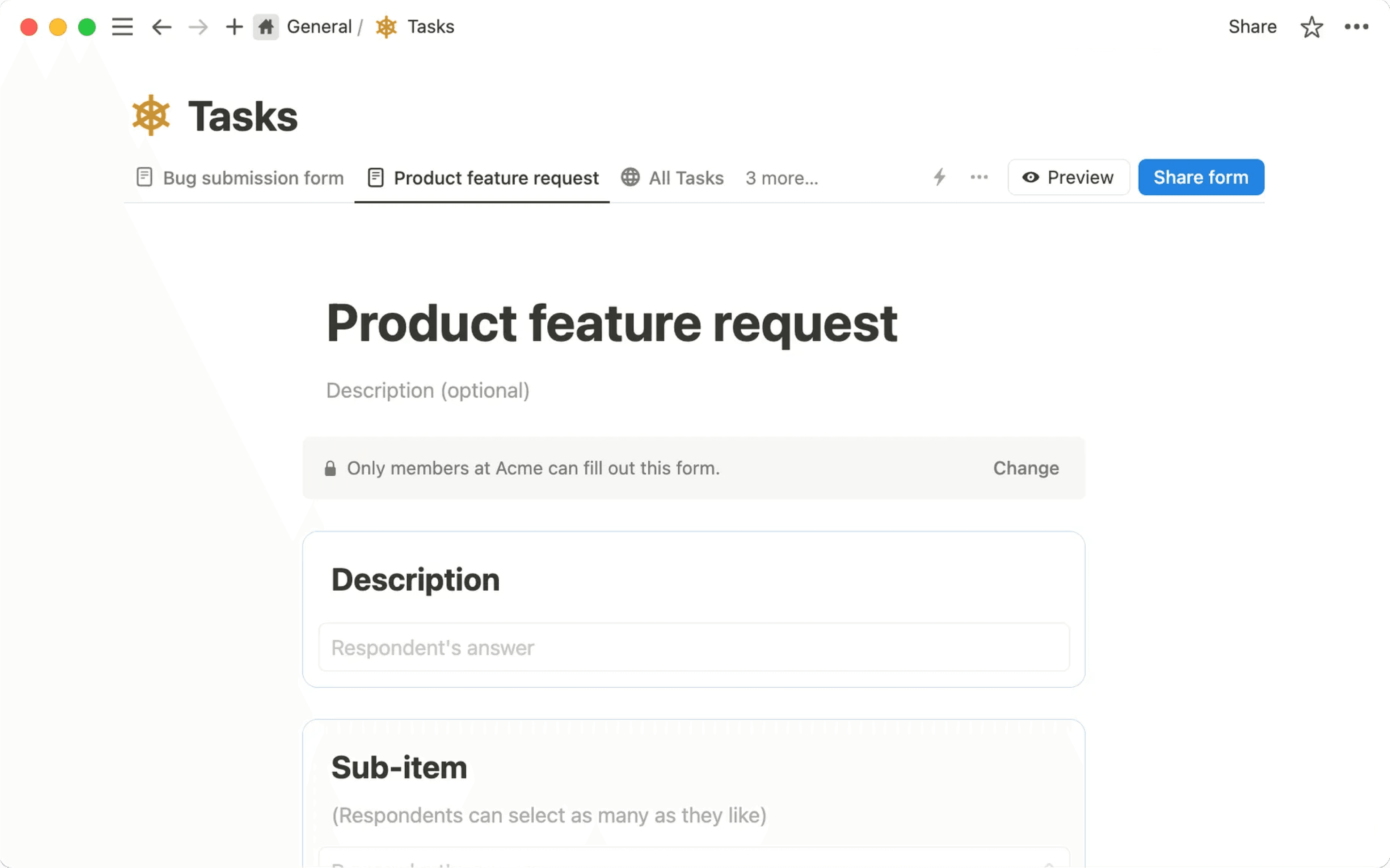1390x868 pixels.
Task: Click the Respondent's answer field under Description
Action: click(693, 648)
